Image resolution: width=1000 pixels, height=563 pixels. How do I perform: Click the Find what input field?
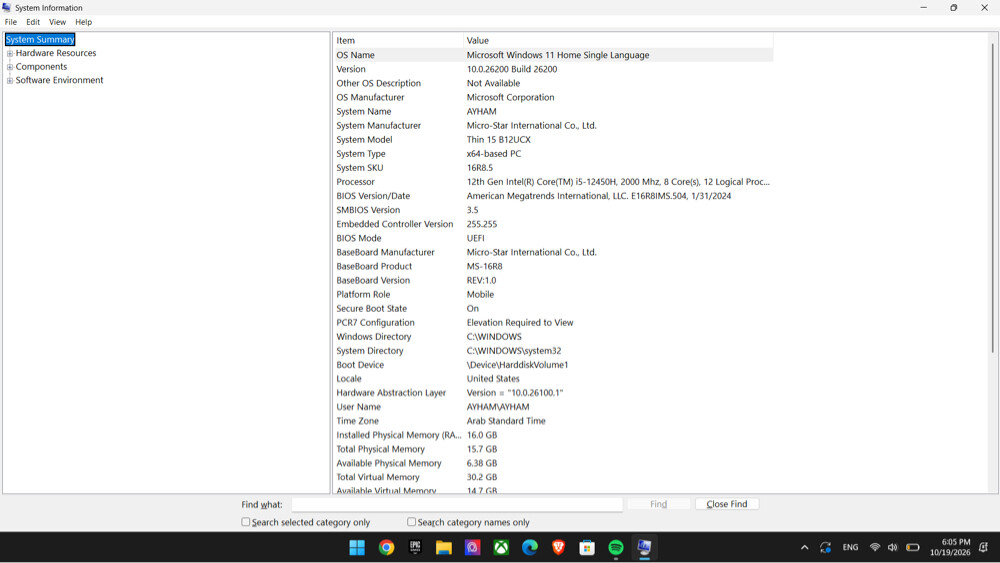point(457,504)
